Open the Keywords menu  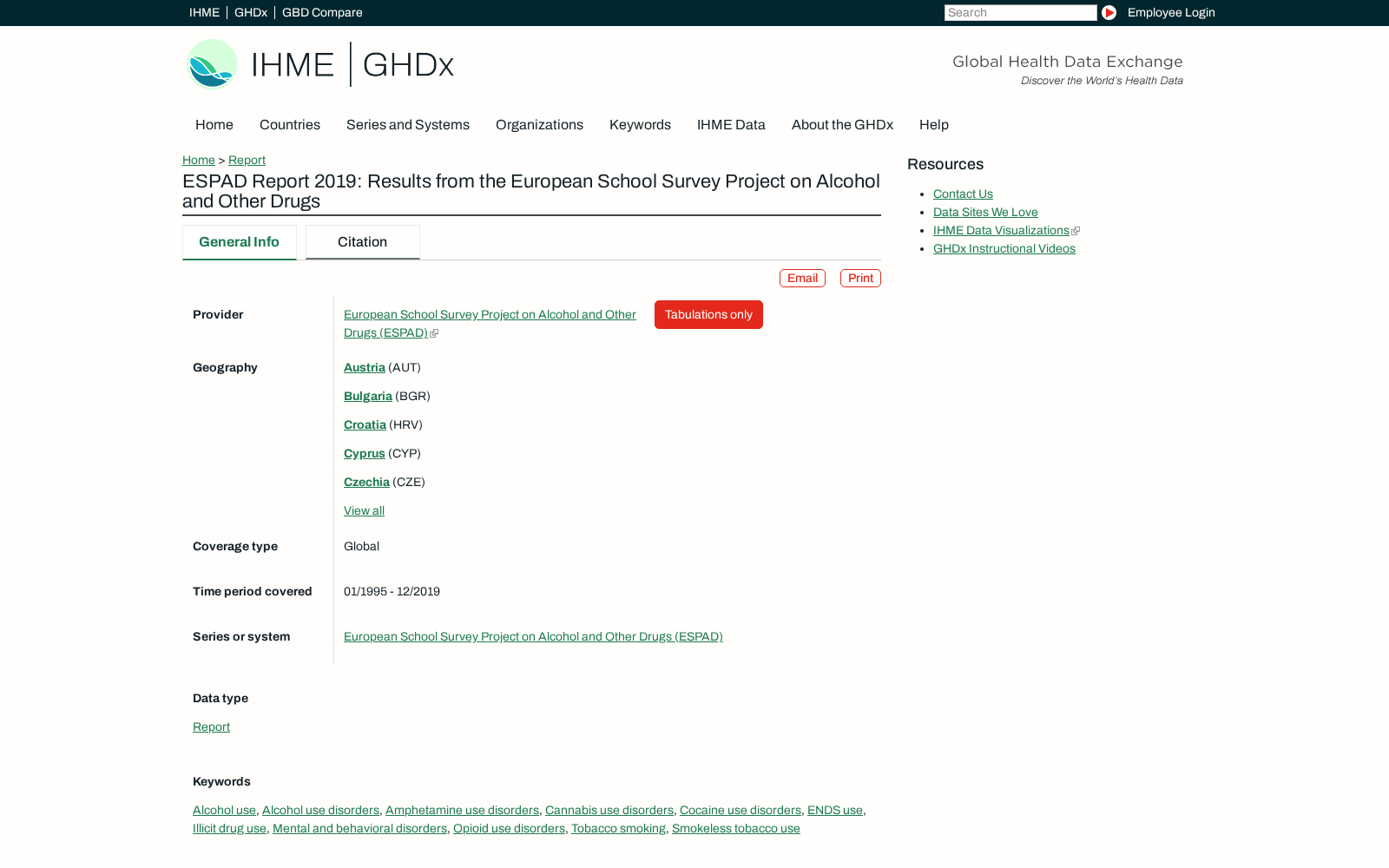[640, 125]
